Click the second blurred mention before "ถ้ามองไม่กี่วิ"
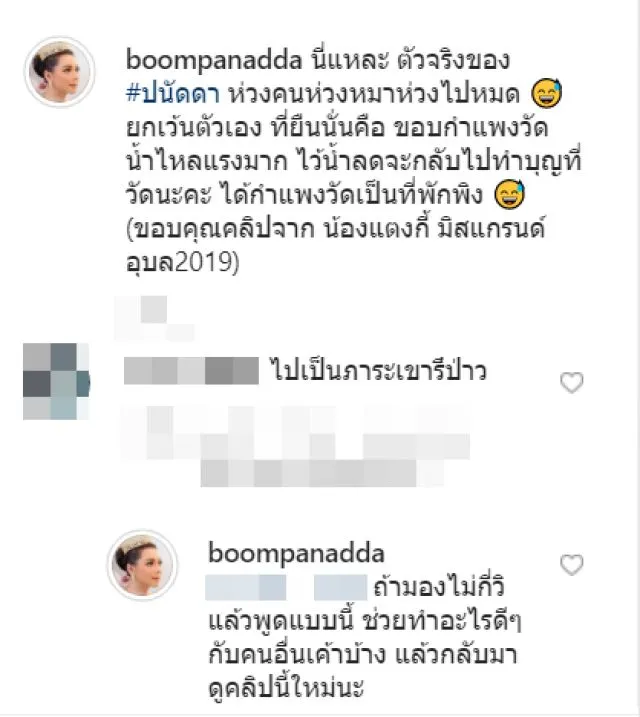 (x=341, y=588)
